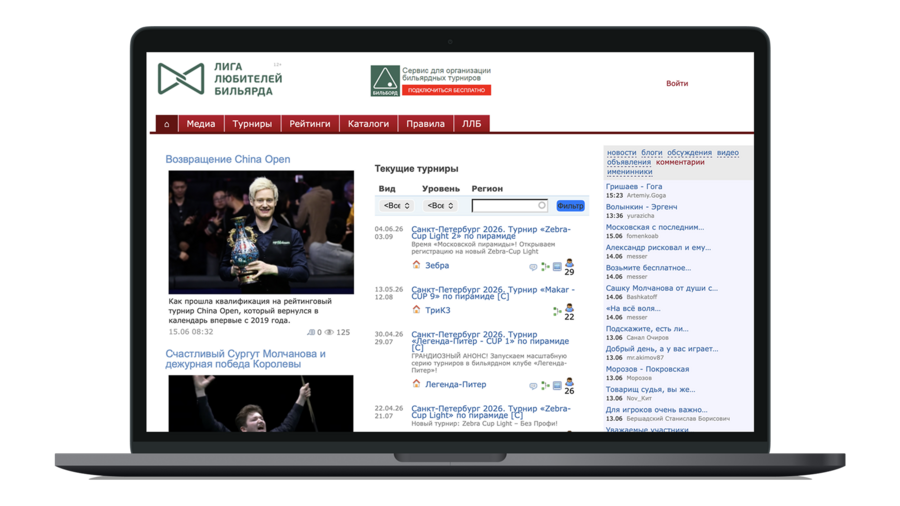Open the Турниры menu item
This screenshot has height=506, width=900.
(x=252, y=124)
